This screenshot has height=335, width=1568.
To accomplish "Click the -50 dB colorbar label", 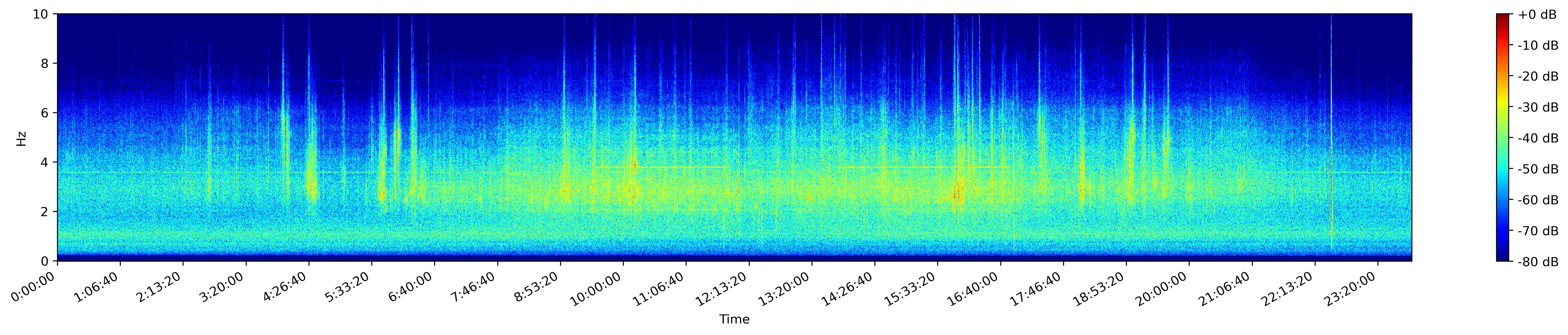I will 1538,169.
